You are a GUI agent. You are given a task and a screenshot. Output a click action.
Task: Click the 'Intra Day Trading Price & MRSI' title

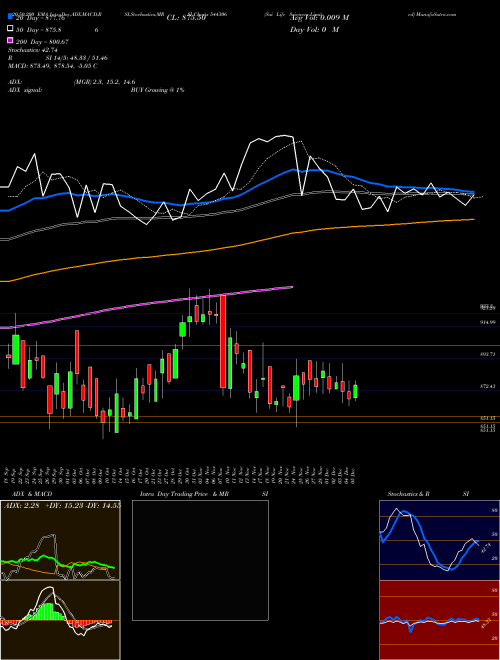pos(204,494)
